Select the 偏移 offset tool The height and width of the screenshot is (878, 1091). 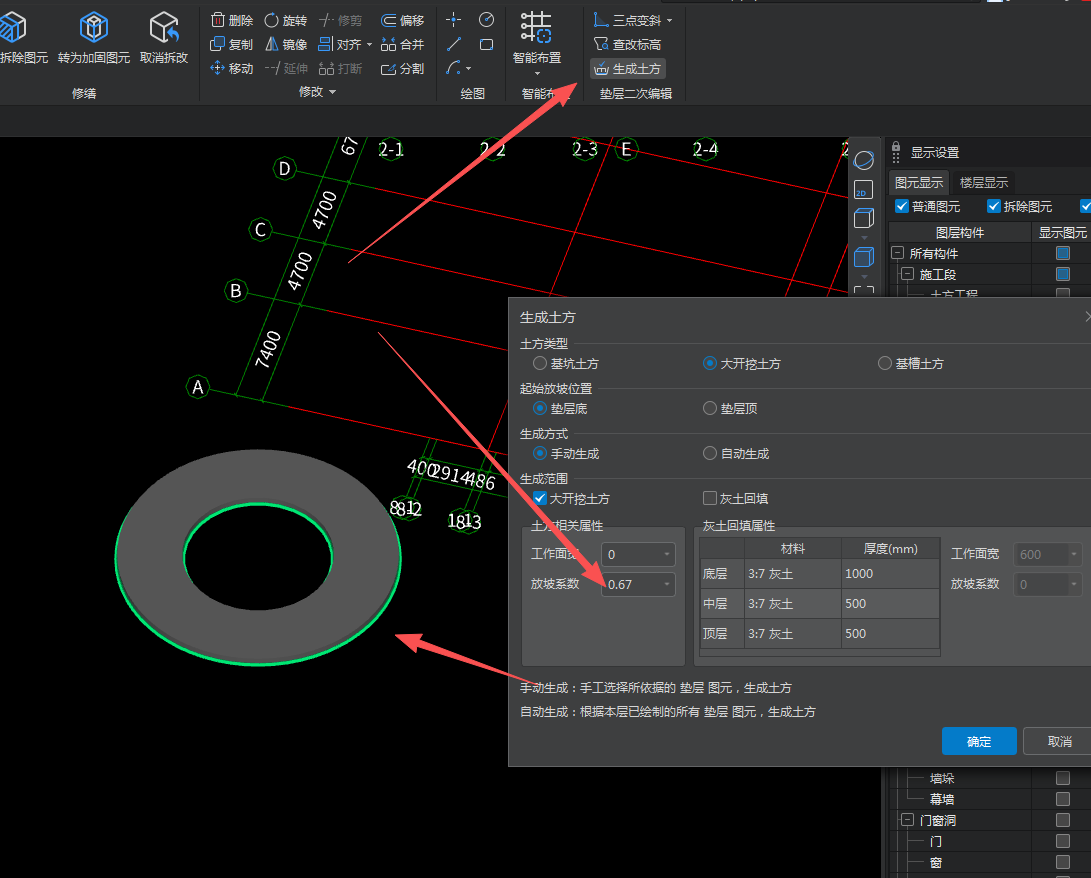coord(403,20)
